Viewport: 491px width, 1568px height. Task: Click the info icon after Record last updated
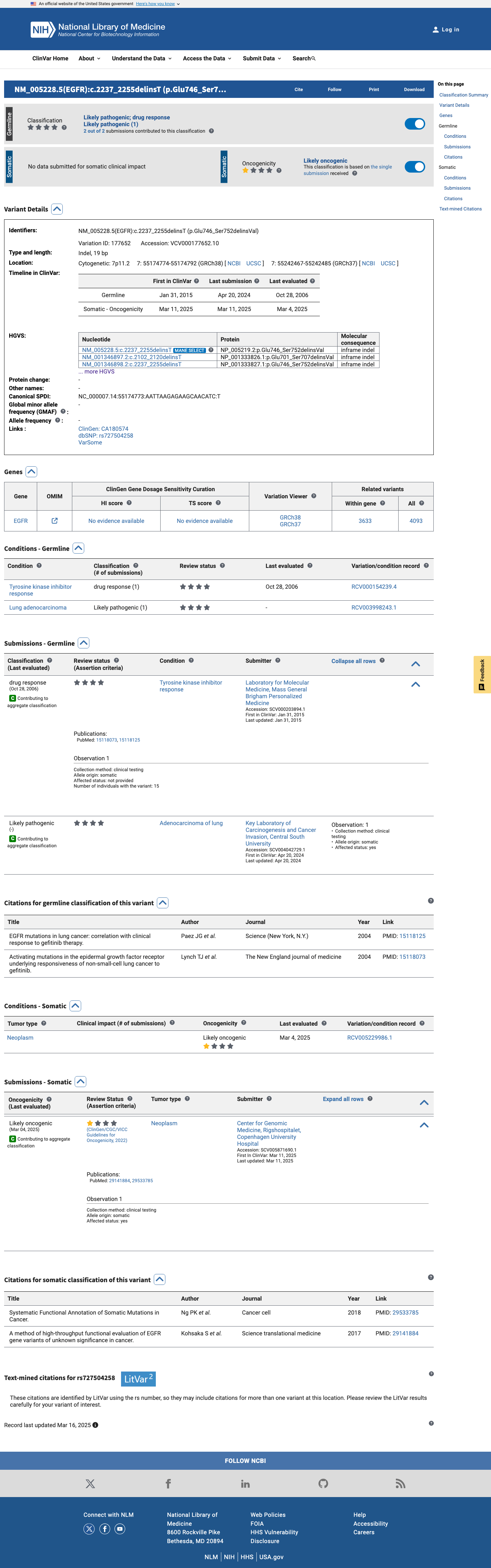pos(95,1425)
